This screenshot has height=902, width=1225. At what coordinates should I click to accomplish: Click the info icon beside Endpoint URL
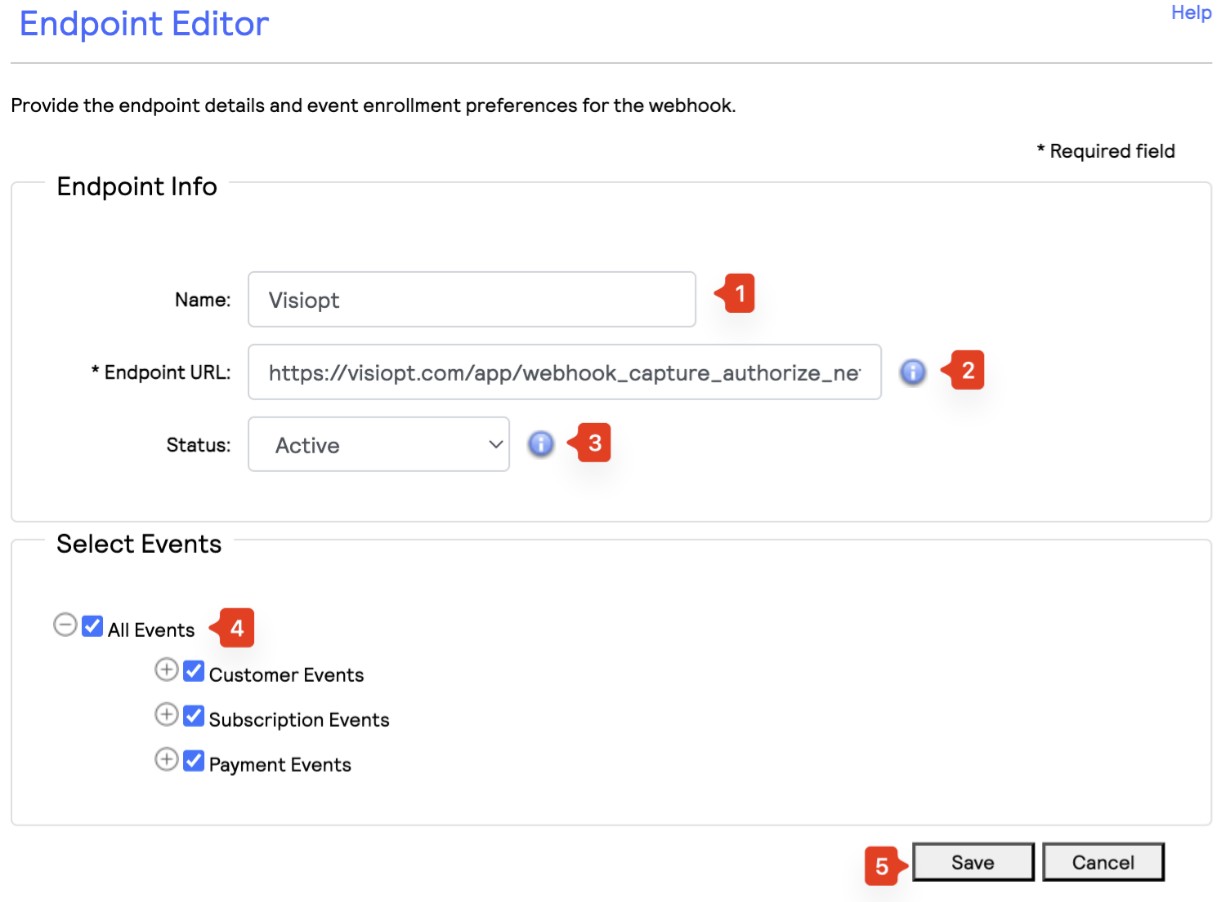coord(912,372)
